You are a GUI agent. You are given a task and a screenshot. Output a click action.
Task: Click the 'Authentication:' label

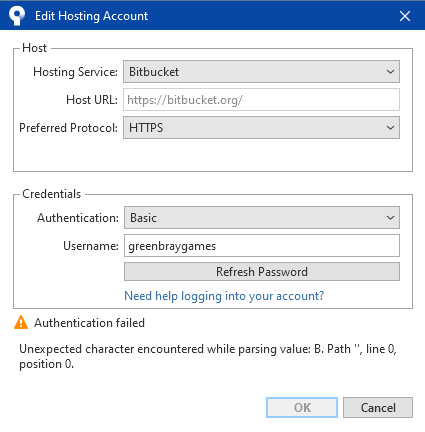tap(78, 218)
